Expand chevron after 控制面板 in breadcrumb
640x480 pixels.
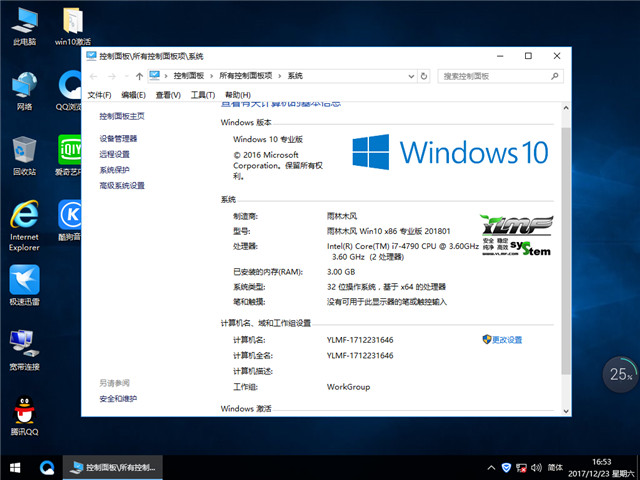click(x=211, y=76)
